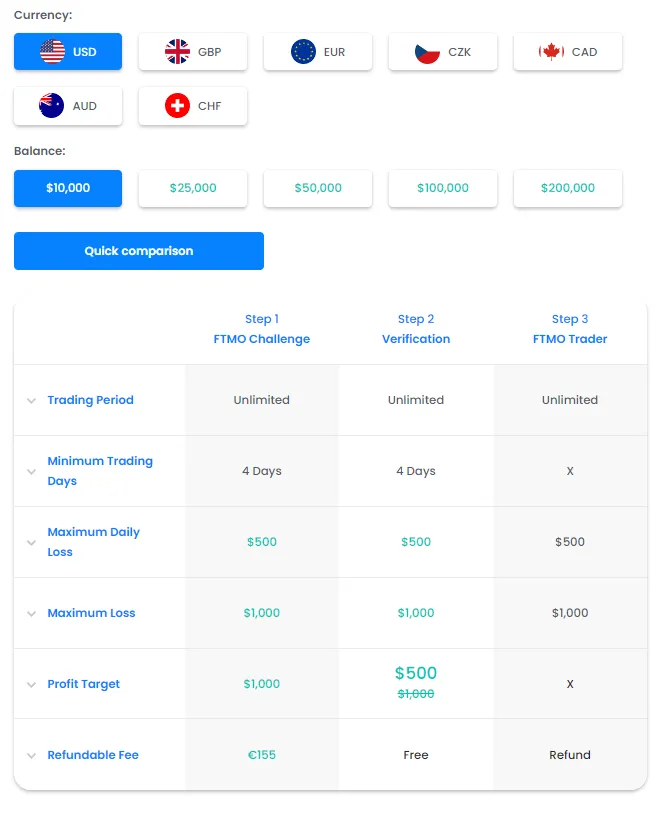The image size is (659, 823).
Task: Click the Czech flag icon on CZK
Action: tap(427, 52)
